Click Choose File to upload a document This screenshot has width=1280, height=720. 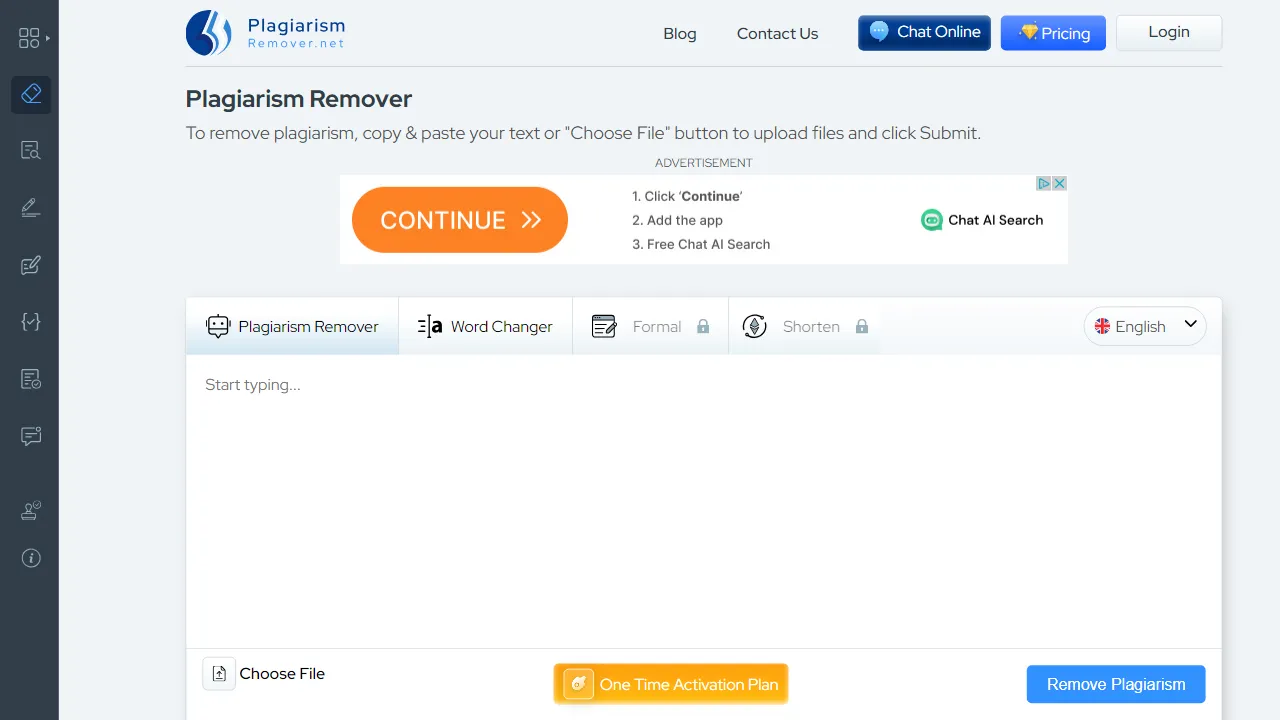[x=282, y=674]
